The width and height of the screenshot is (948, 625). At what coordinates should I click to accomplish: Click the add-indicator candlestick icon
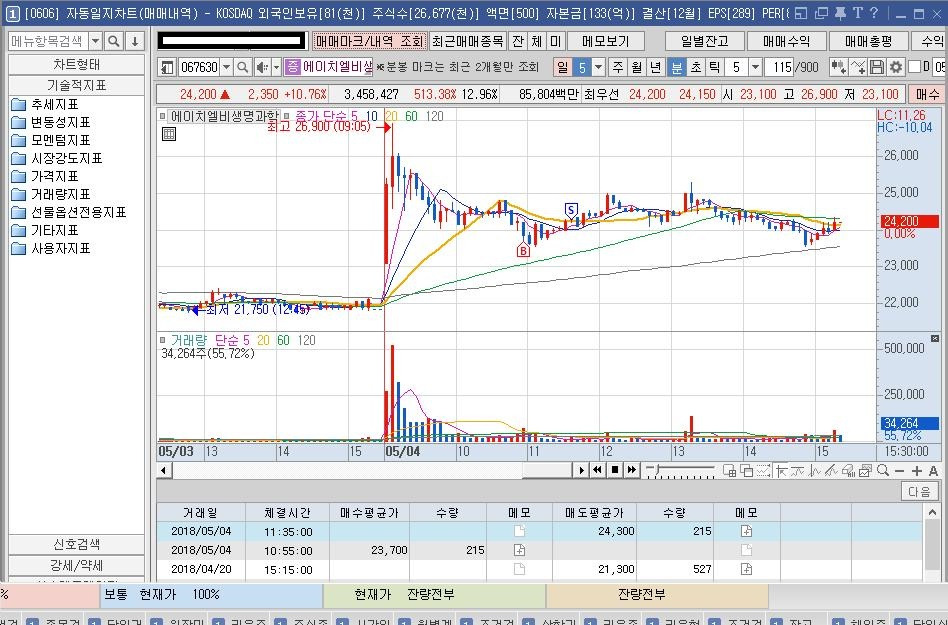[x=838, y=67]
